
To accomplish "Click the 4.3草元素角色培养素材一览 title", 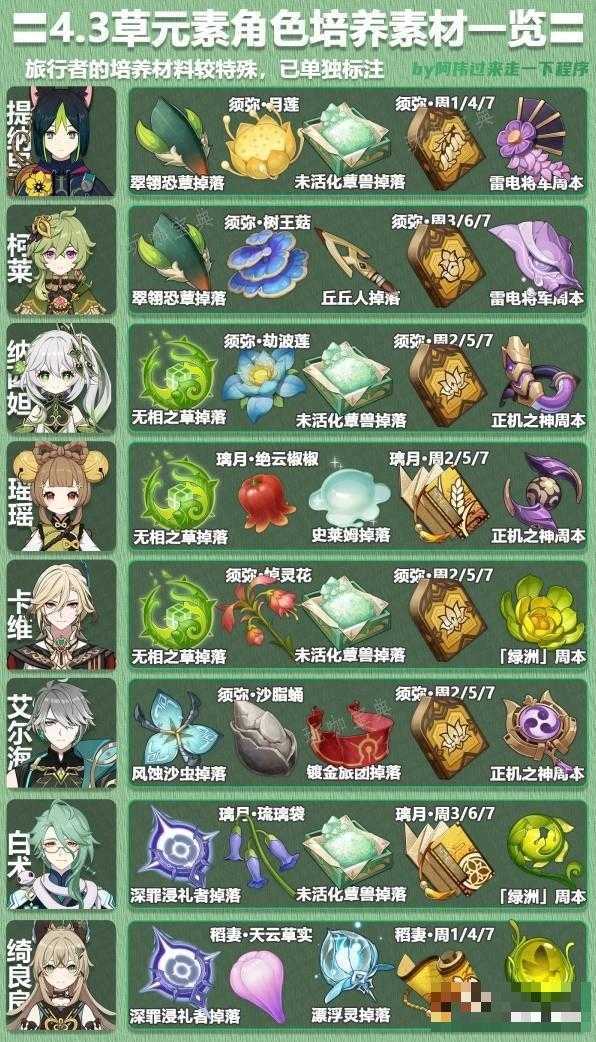I will pos(298,30).
